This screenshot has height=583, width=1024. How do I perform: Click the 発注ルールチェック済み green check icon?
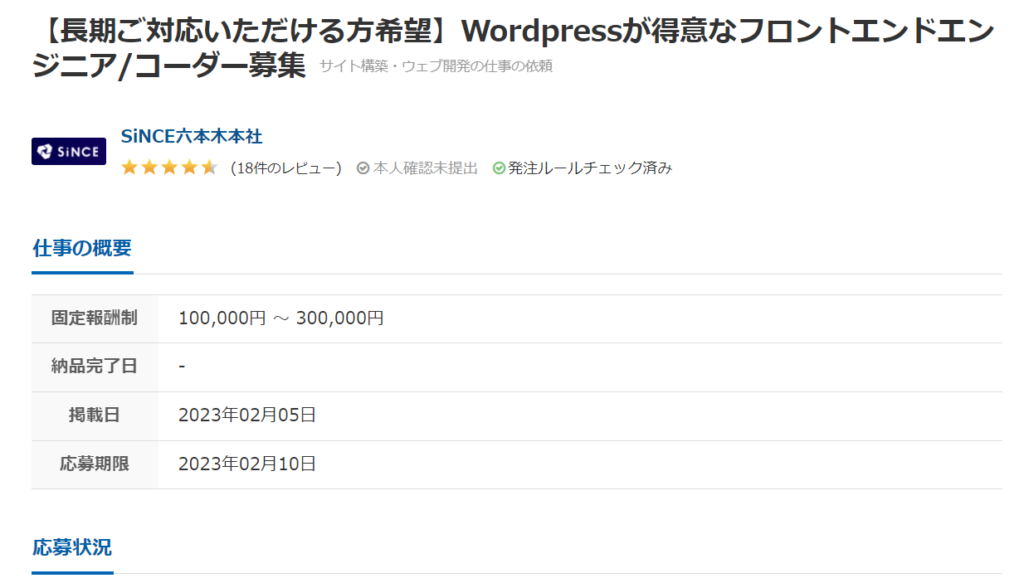[499, 168]
